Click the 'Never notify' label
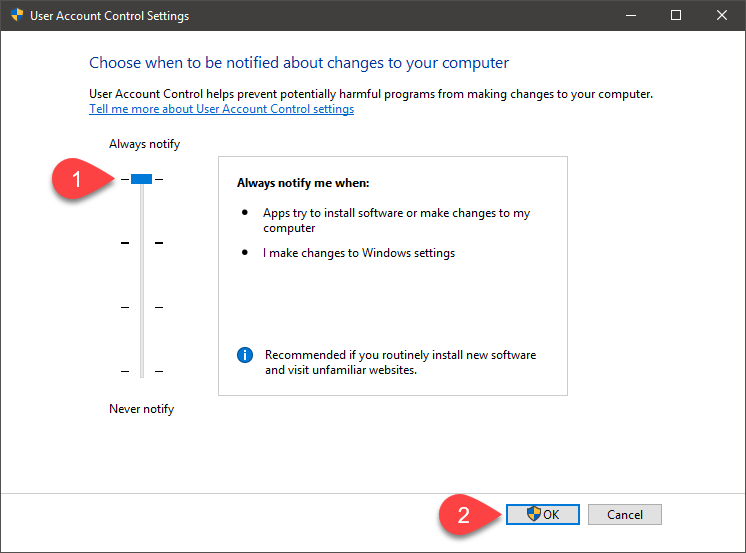Image resolution: width=746 pixels, height=553 pixels. coord(141,409)
